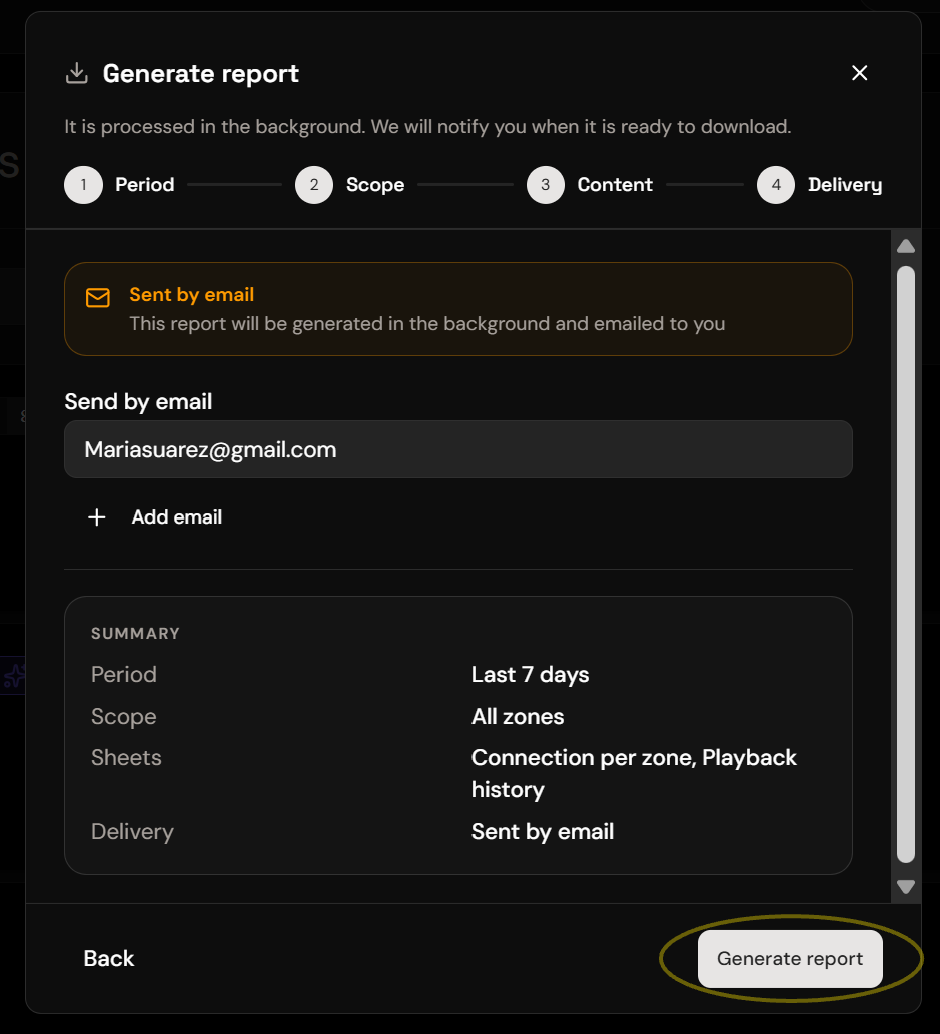Image resolution: width=940 pixels, height=1034 pixels.
Task: Go back with the Back button
Action: (109, 959)
